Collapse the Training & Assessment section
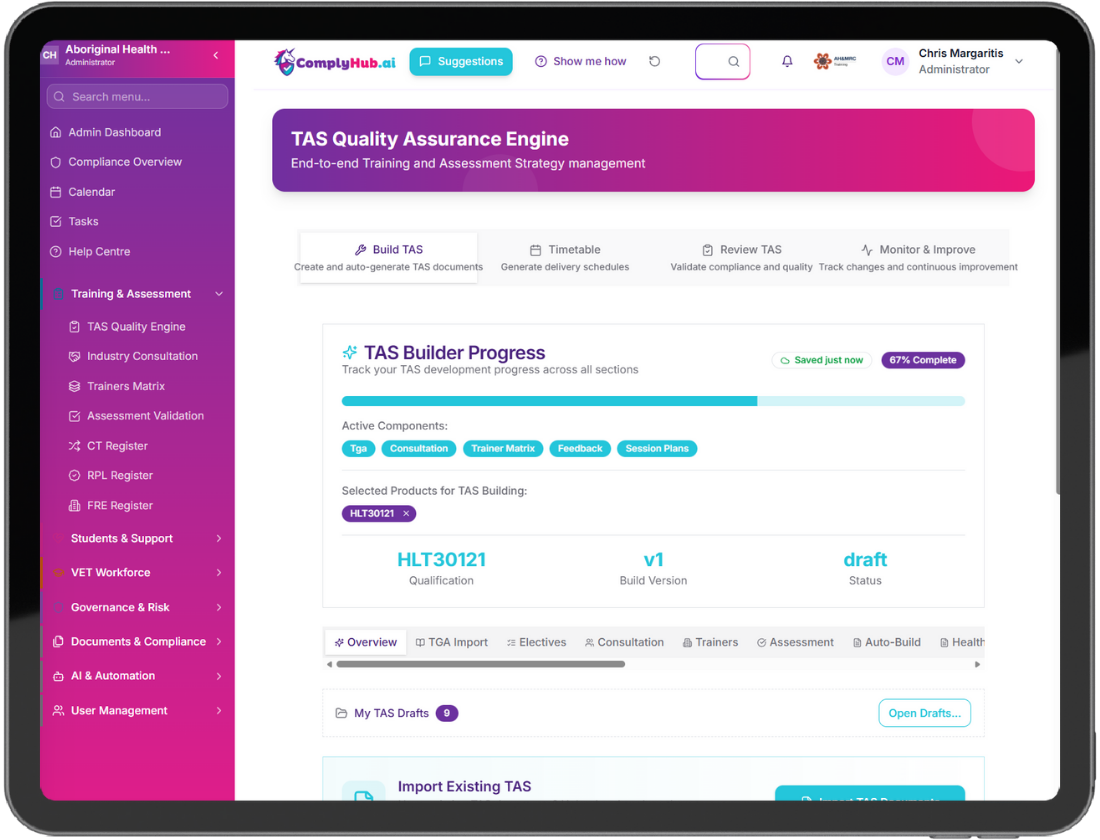 tap(219, 294)
